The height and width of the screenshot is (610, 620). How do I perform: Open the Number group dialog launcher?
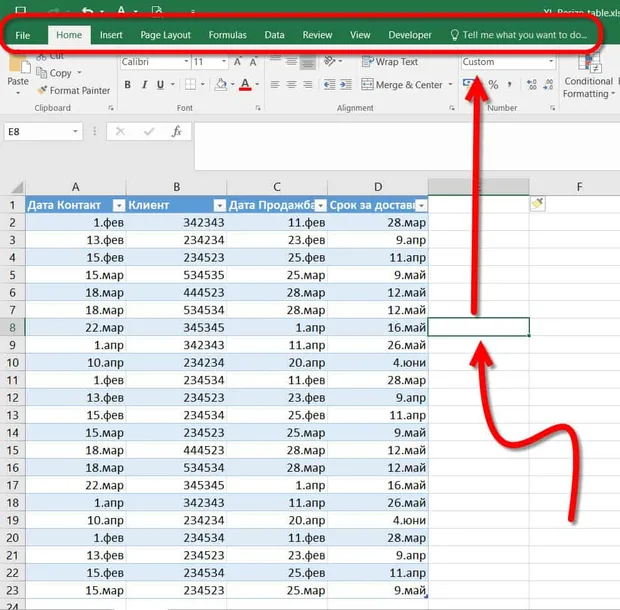552,108
